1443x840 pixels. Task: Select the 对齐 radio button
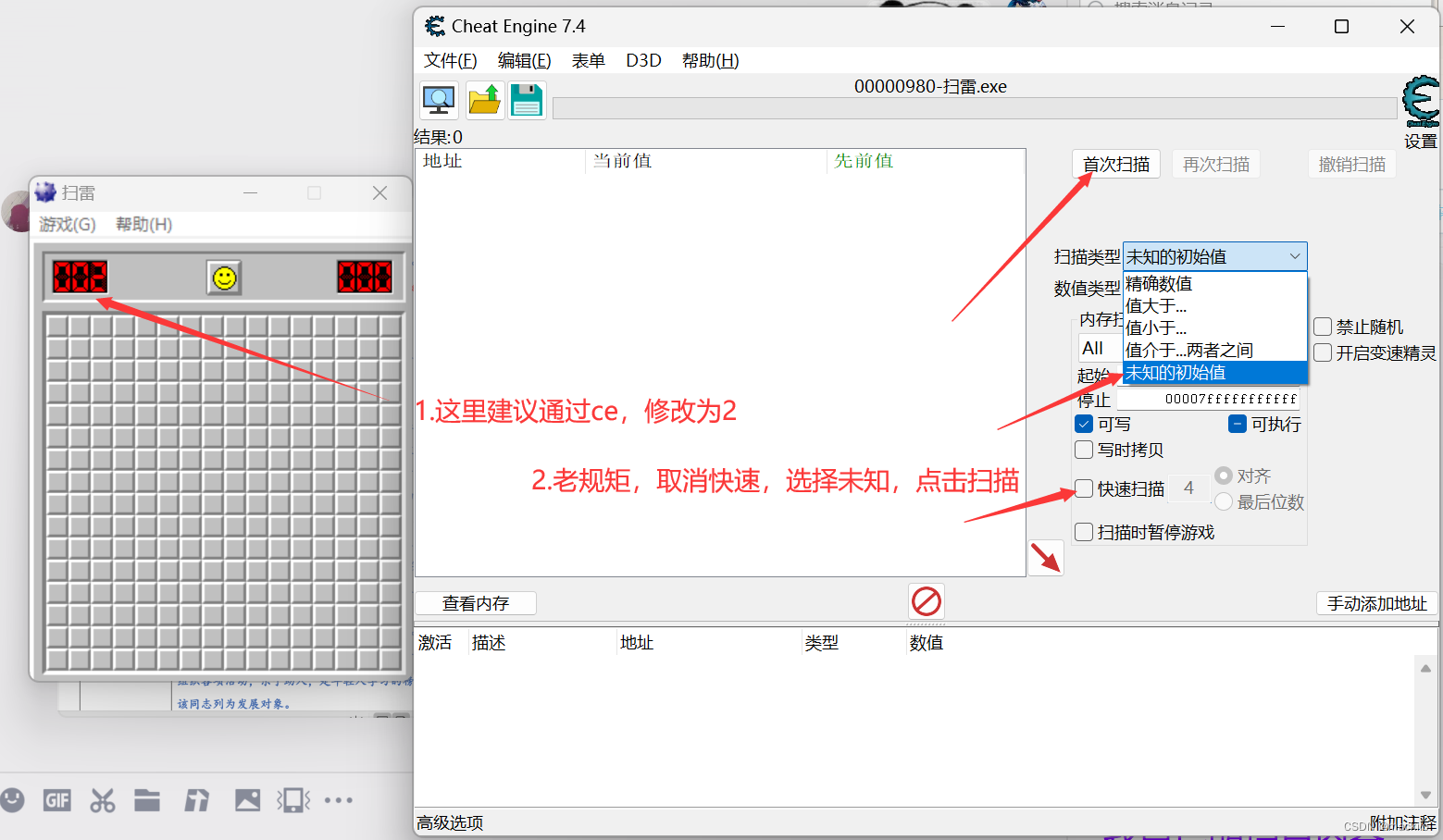[1224, 476]
